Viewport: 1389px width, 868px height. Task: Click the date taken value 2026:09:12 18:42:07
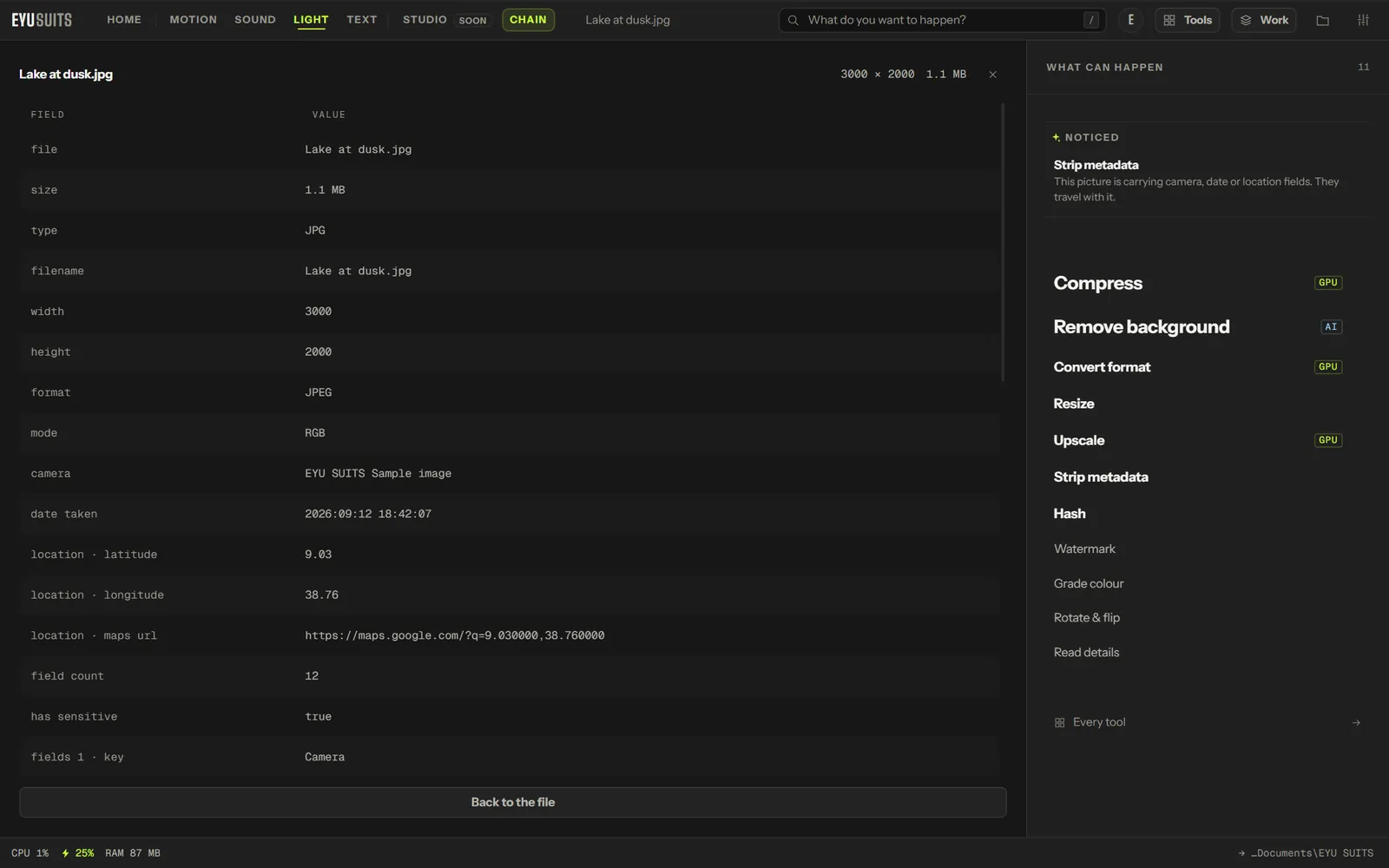point(368,514)
